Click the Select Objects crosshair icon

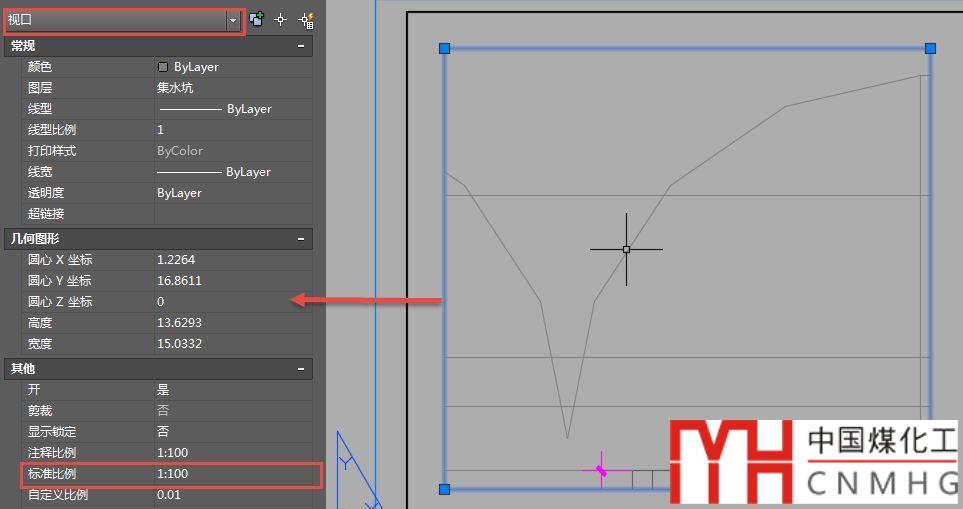[281, 19]
